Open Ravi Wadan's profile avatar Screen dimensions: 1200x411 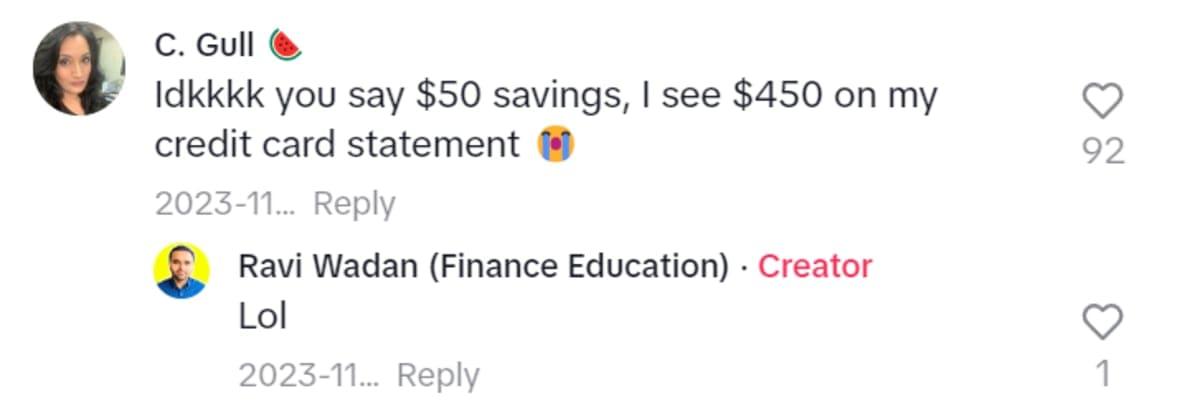click(x=181, y=270)
